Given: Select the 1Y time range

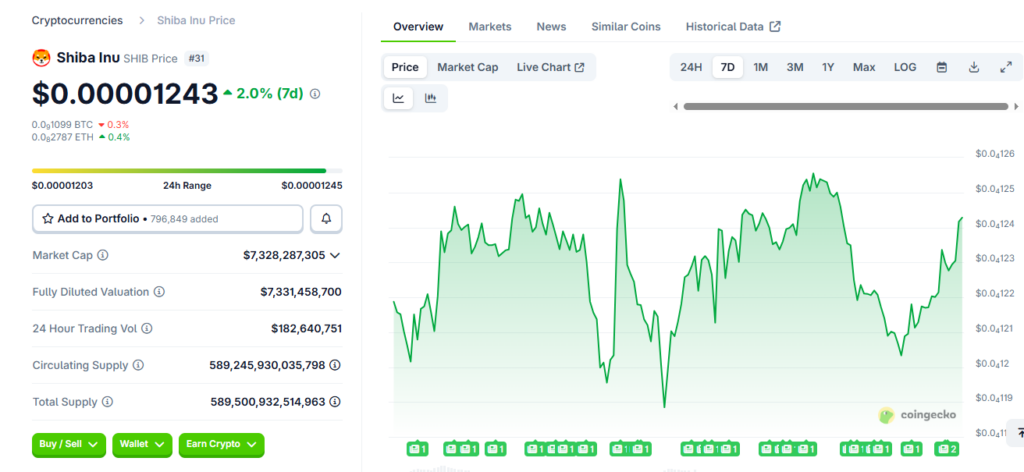Looking at the screenshot, I should click(x=828, y=67).
